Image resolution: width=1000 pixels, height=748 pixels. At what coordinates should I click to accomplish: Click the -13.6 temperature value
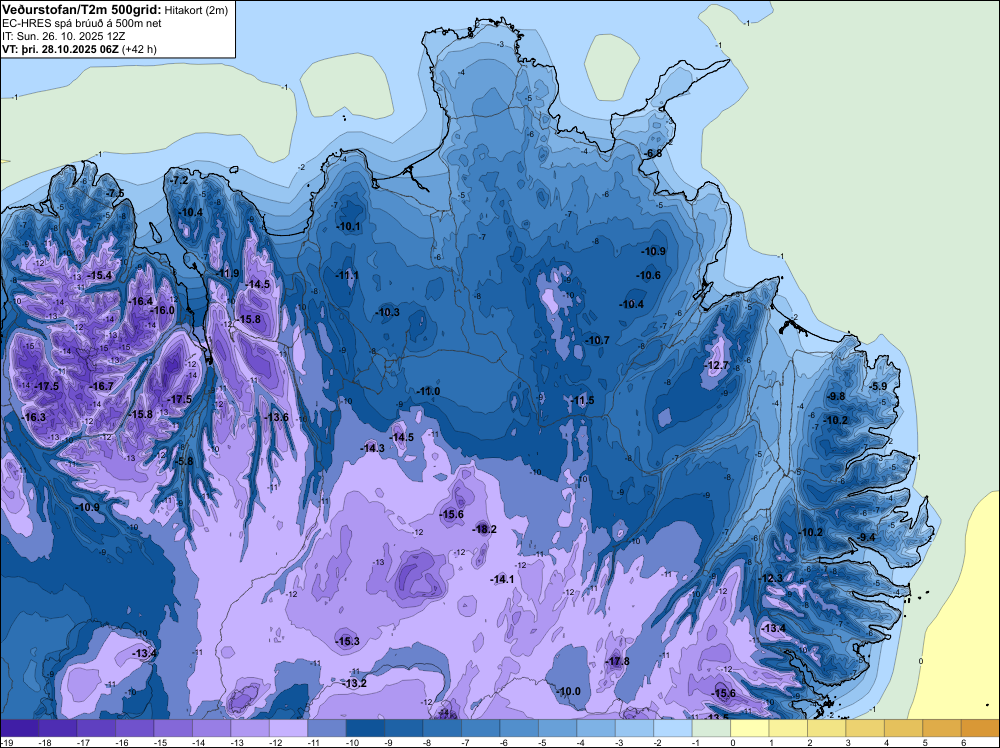277,417
